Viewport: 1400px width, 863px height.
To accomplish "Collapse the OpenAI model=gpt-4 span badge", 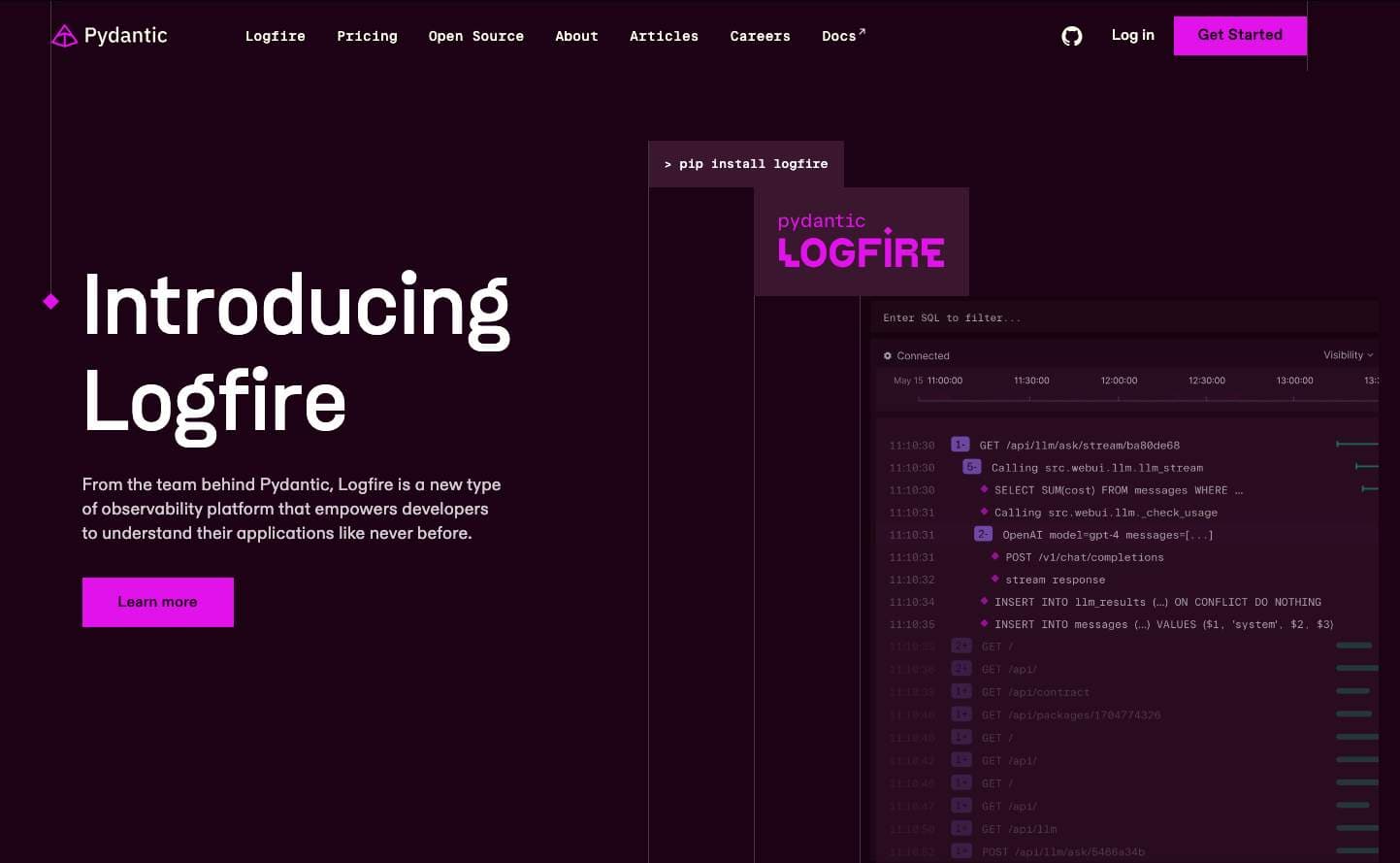I will tap(983, 534).
